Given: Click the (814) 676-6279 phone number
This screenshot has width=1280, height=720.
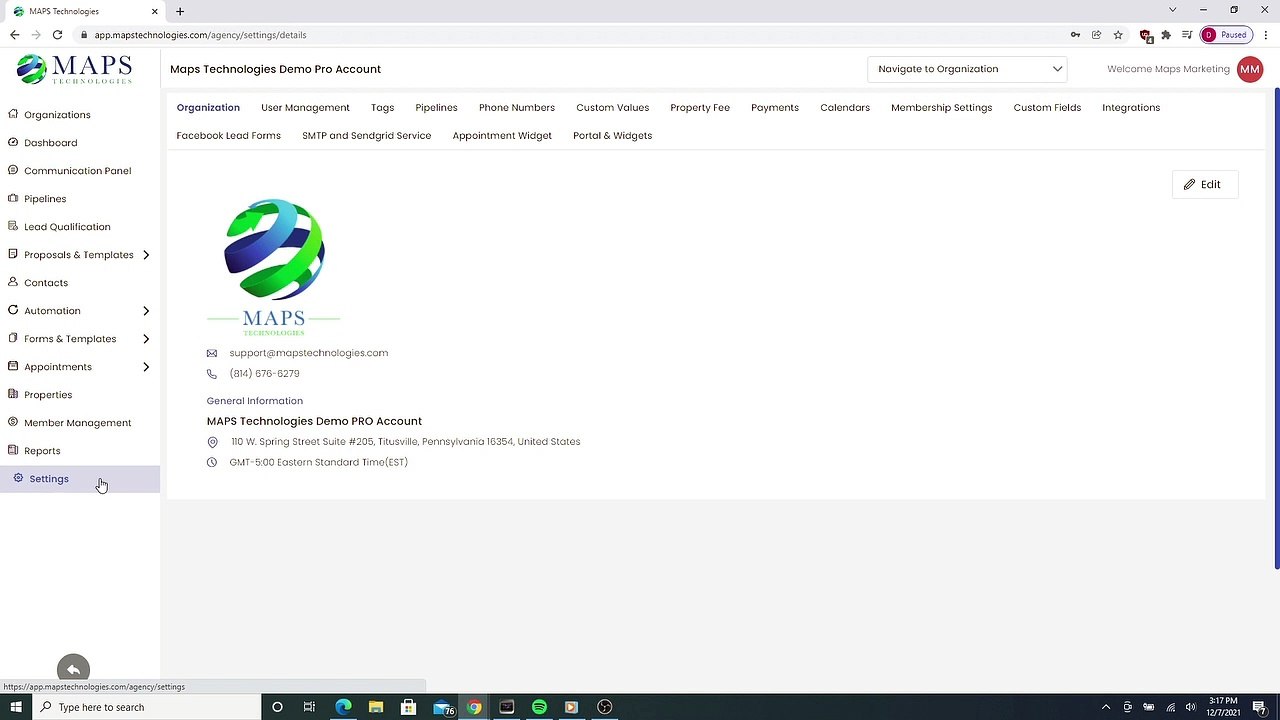Looking at the screenshot, I should pos(264,374).
